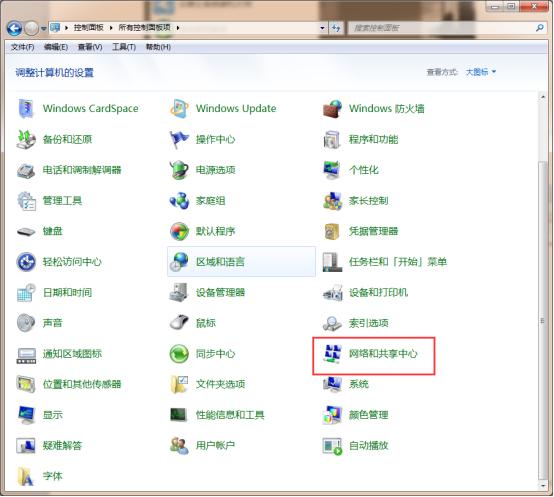Open 工具(T) menu
The height and width of the screenshot is (497, 554).
(124, 47)
